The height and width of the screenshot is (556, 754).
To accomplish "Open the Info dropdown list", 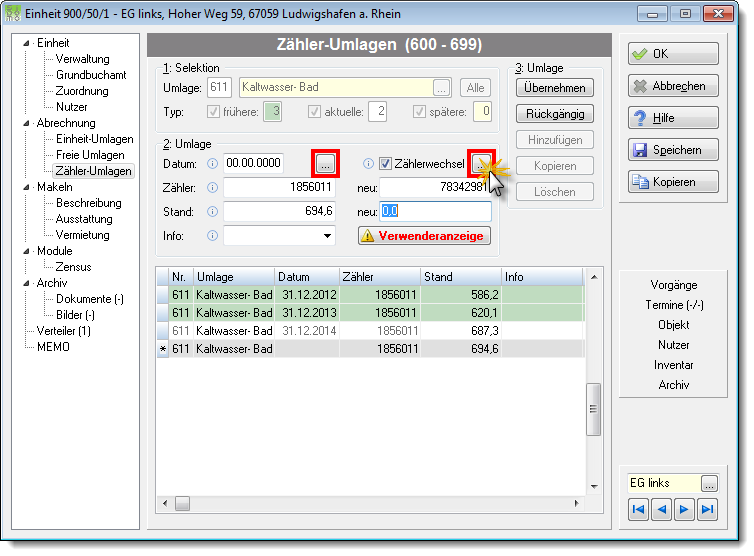I will click(327, 236).
